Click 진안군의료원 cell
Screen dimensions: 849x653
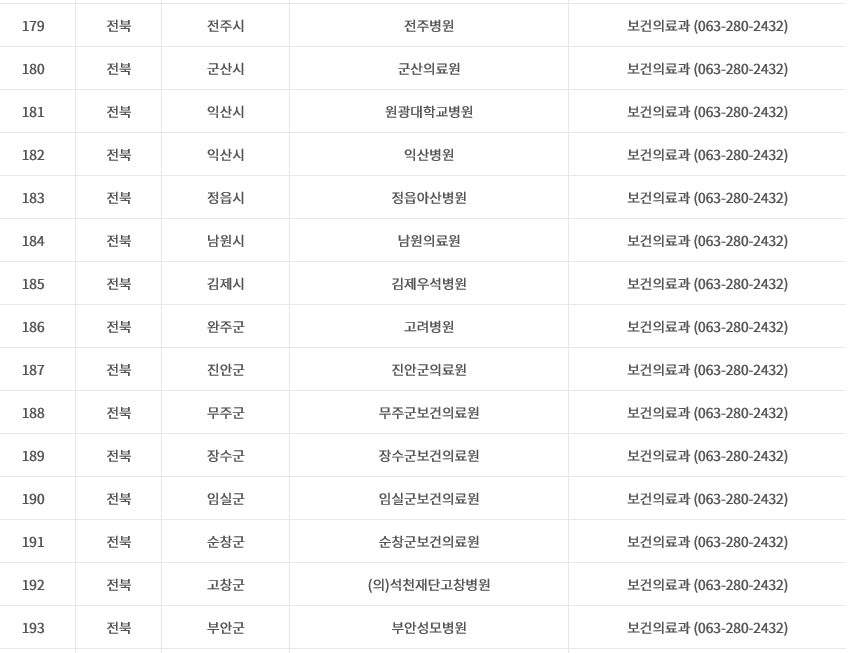[x=429, y=370]
